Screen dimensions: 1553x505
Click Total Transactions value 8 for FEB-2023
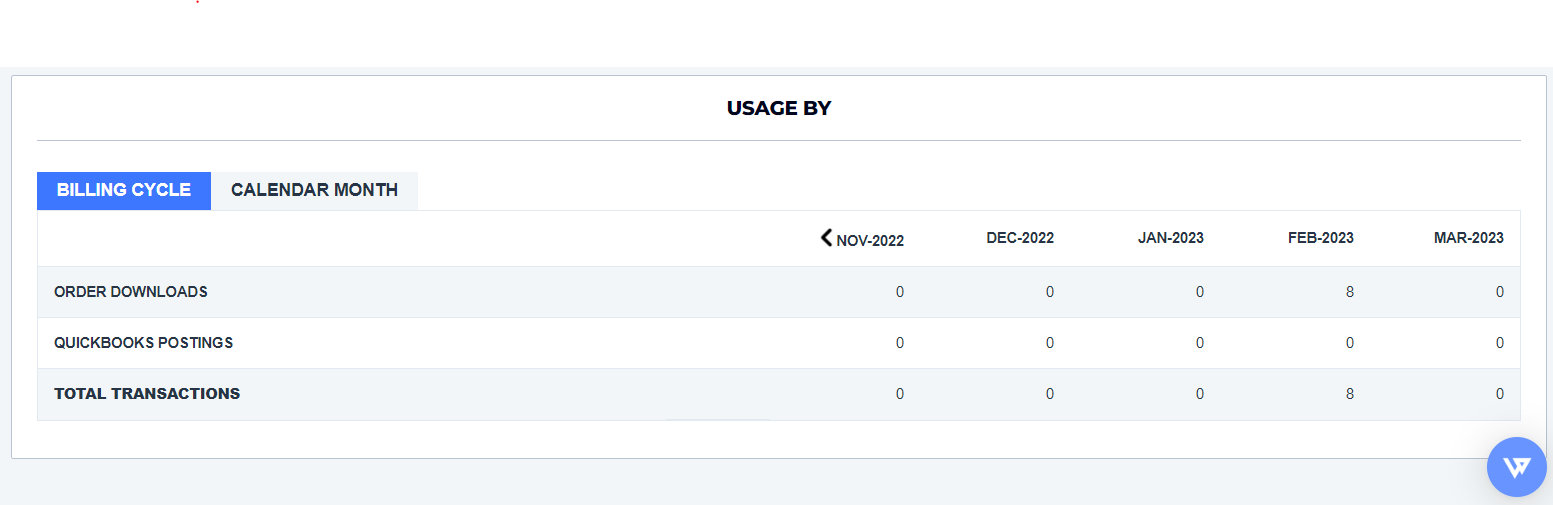(1350, 394)
